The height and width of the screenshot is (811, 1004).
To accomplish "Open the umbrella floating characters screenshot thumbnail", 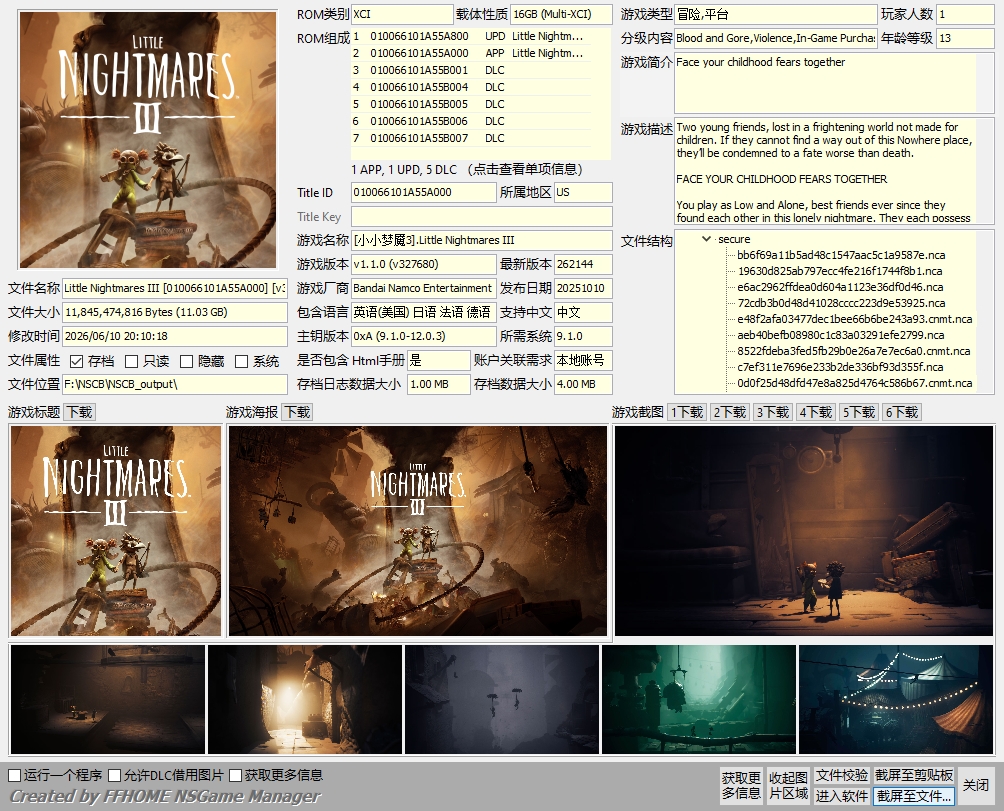I will point(502,699).
